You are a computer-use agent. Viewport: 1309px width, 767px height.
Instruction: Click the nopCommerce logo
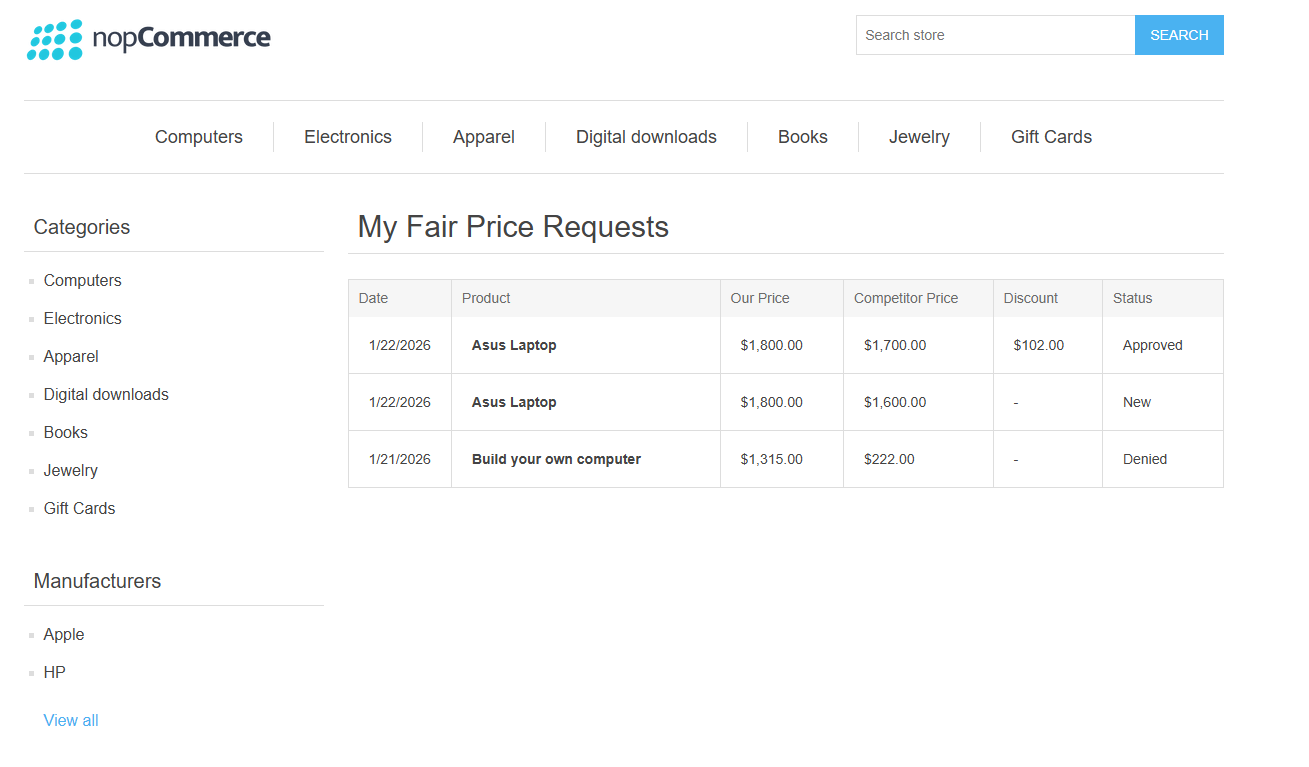click(148, 39)
